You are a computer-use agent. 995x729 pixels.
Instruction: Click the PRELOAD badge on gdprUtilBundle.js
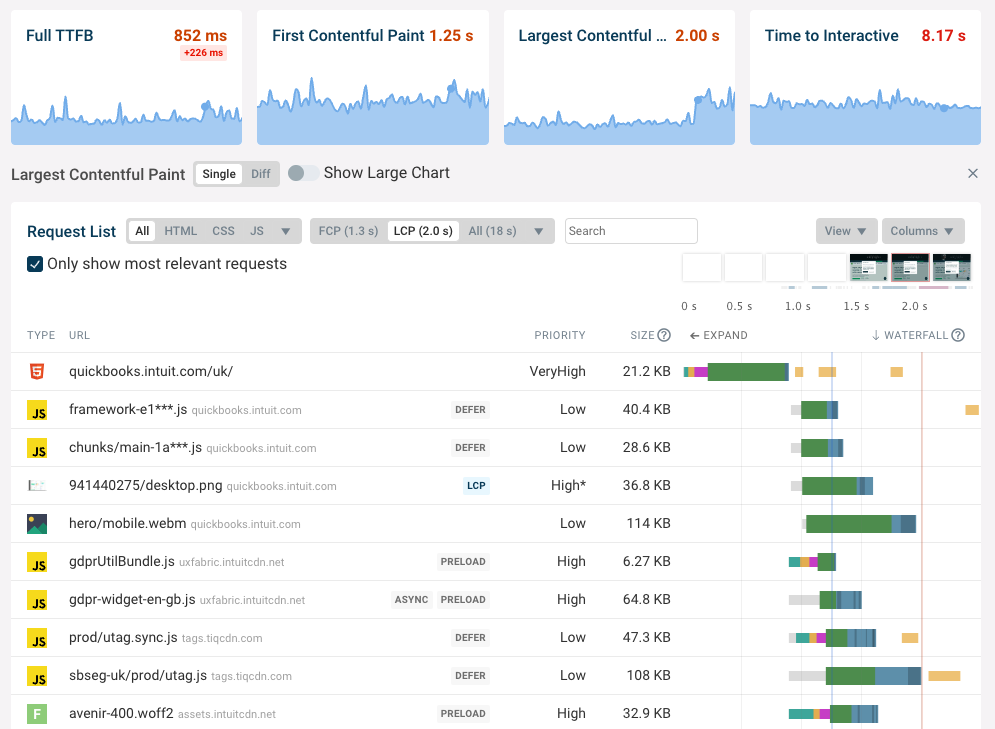tap(463, 562)
